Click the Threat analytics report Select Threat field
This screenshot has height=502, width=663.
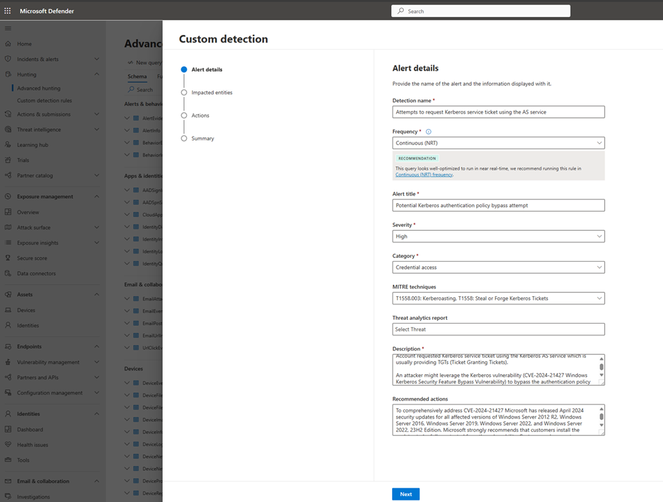coord(498,329)
